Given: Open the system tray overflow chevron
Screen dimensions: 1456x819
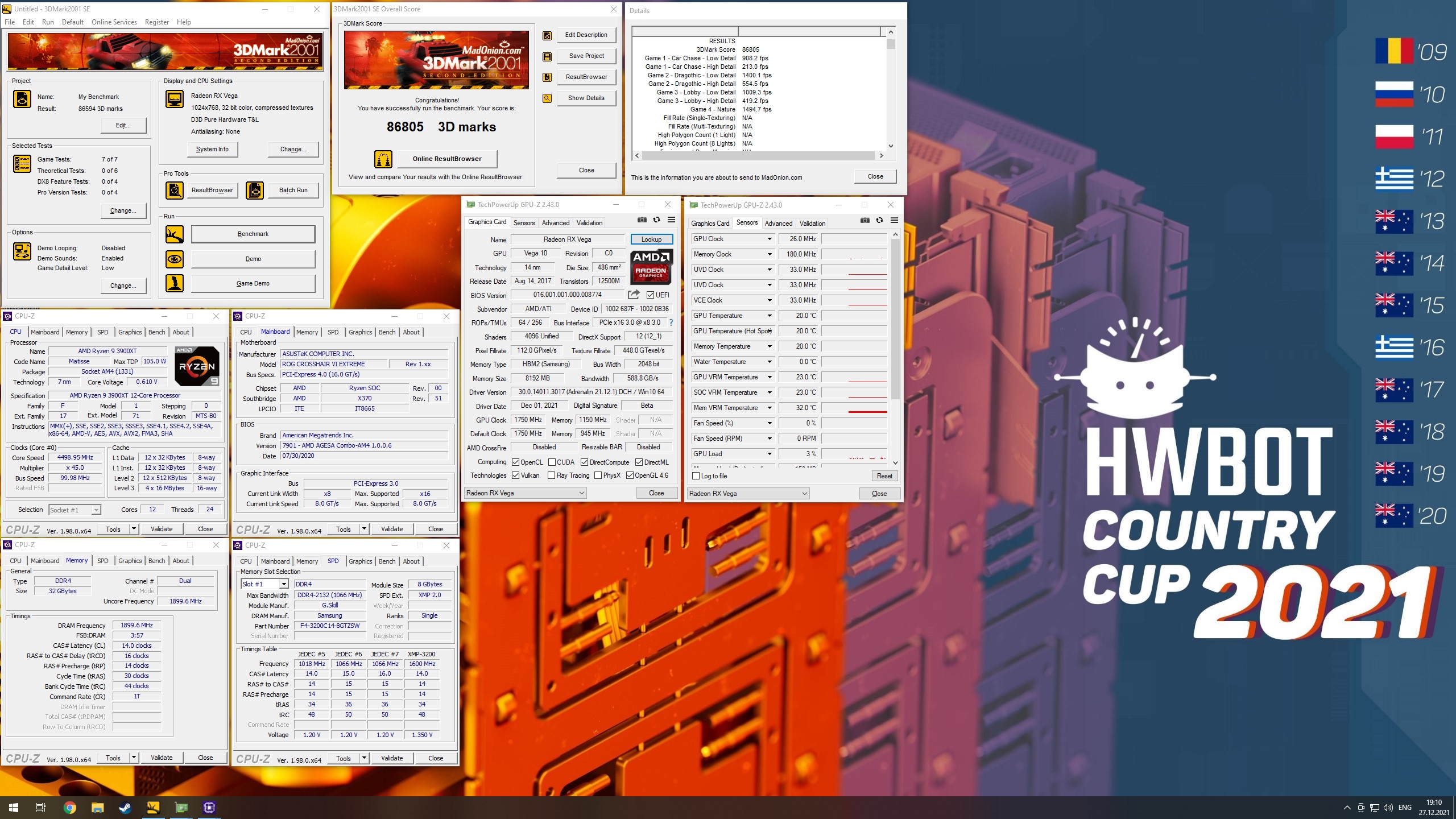Looking at the screenshot, I should coord(1347,808).
